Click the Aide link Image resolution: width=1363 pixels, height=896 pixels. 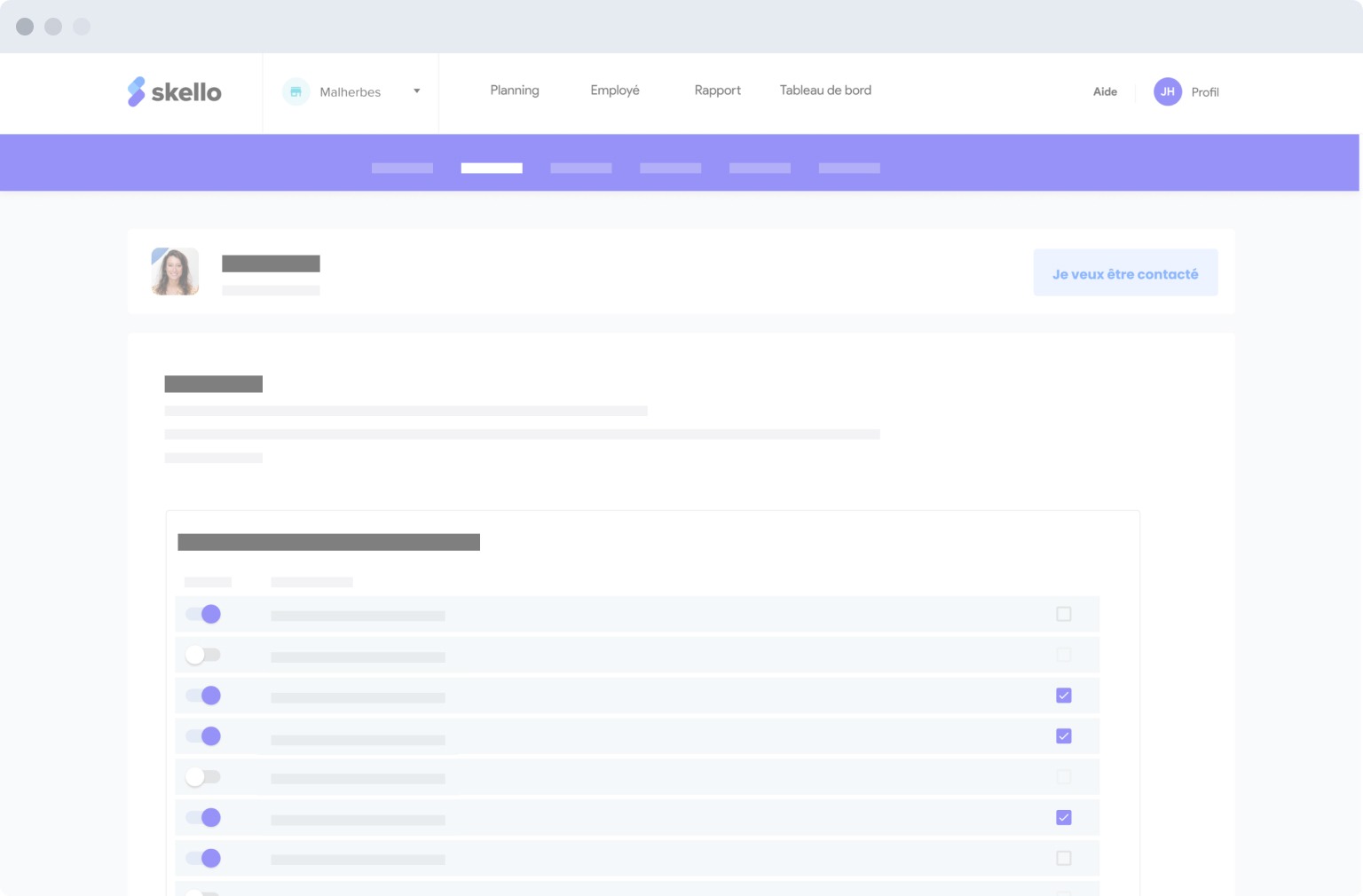(x=1105, y=91)
